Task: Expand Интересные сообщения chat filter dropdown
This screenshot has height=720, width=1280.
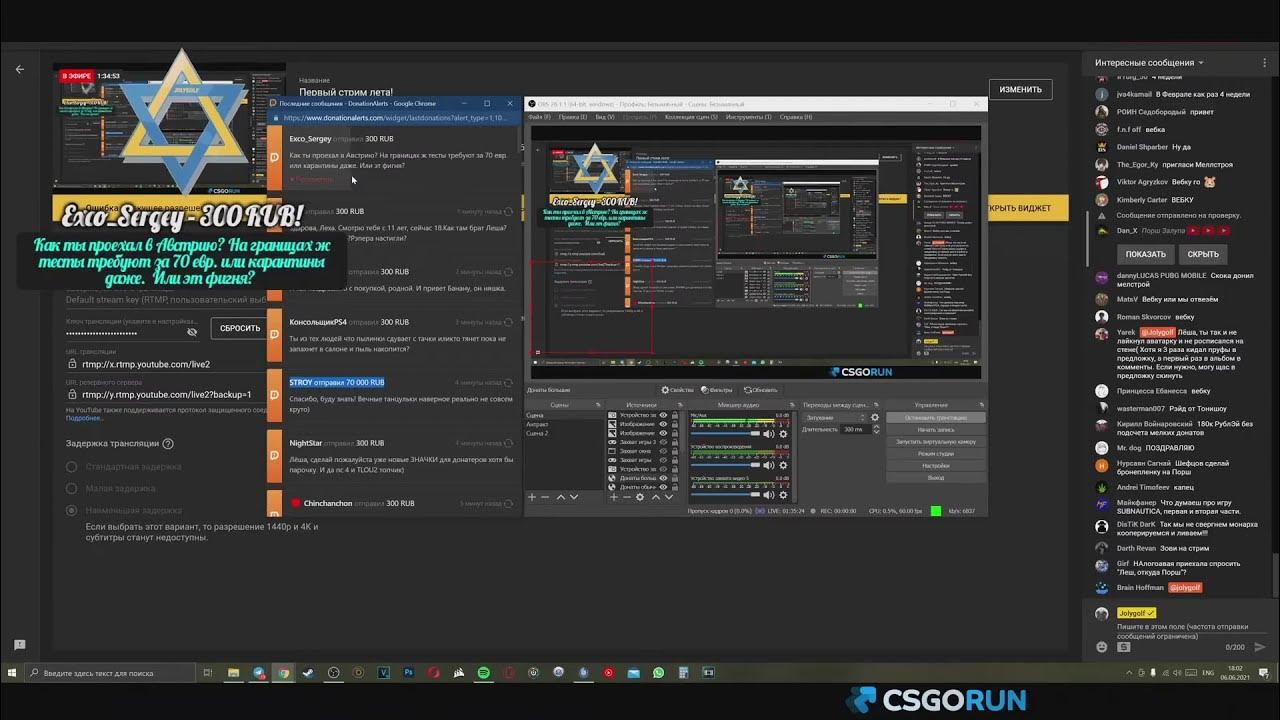Action: point(1149,62)
